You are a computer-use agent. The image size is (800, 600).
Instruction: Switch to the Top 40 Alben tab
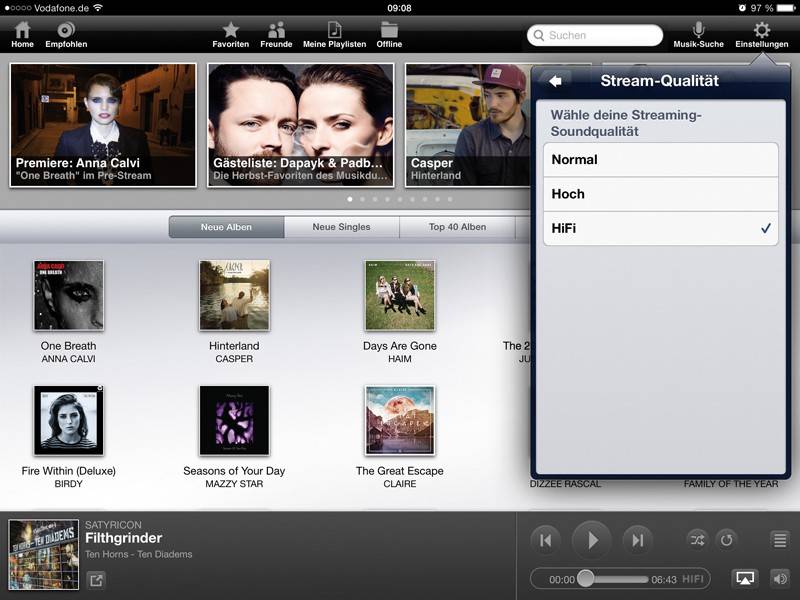coord(457,227)
